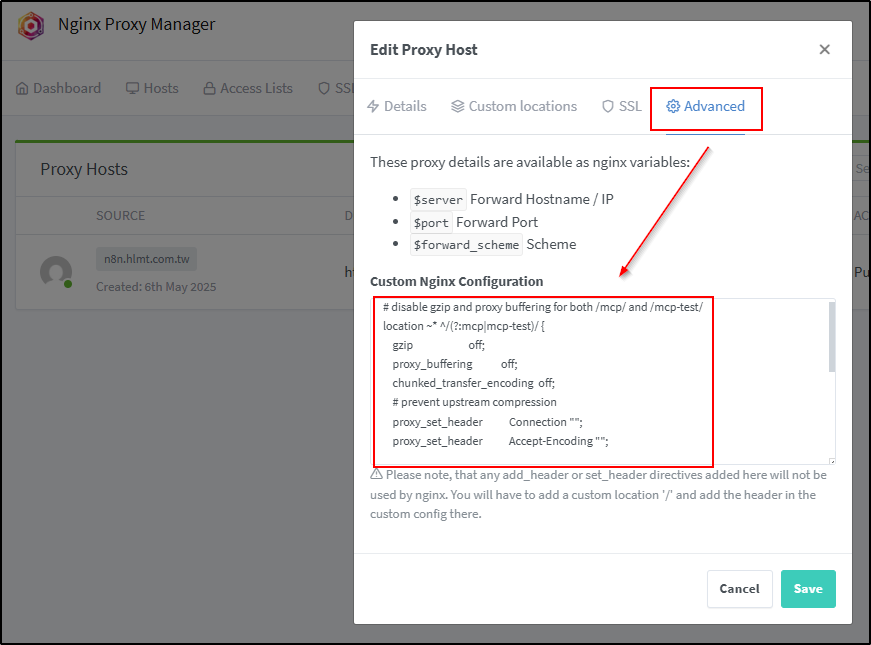Click the Access Lists lock icon
Image resolution: width=871 pixels, height=645 pixels.
coord(209,88)
